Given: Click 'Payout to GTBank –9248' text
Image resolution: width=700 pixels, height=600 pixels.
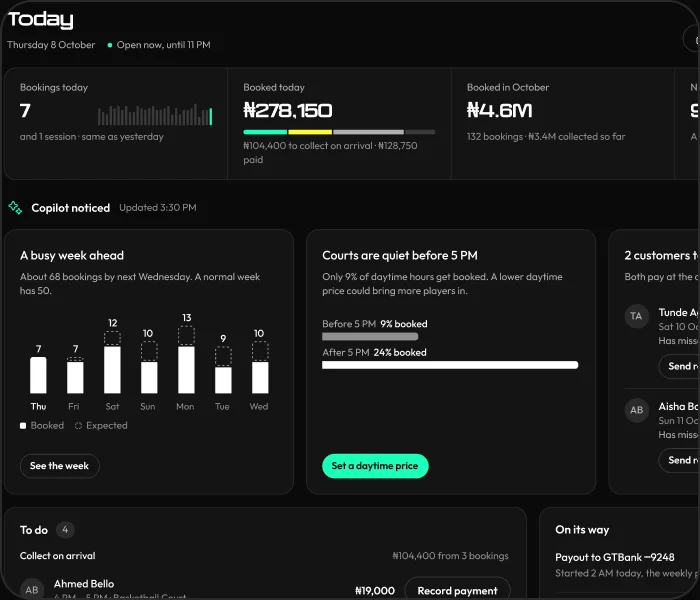Looking at the screenshot, I should (x=615, y=557).
